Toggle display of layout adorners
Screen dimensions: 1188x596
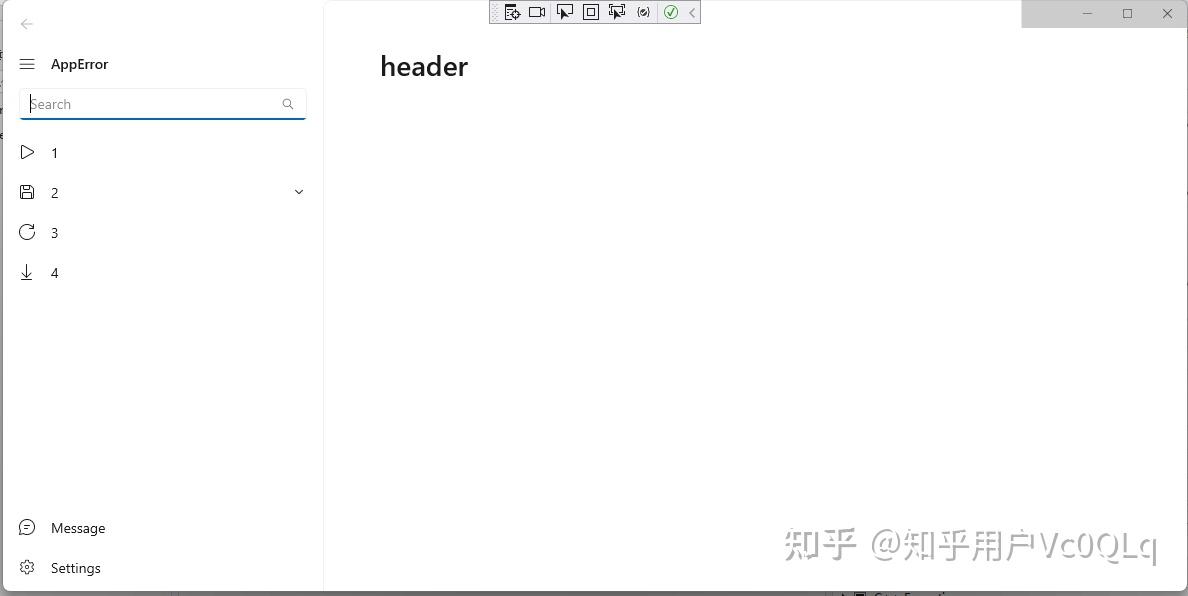tap(590, 12)
